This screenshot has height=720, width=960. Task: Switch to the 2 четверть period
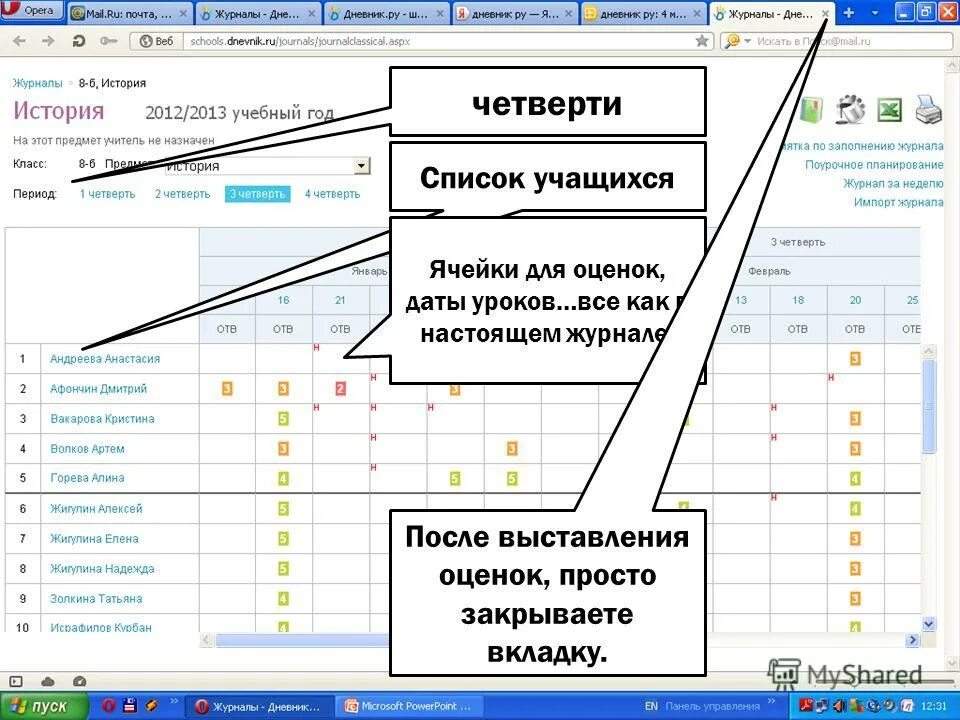coord(182,193)
